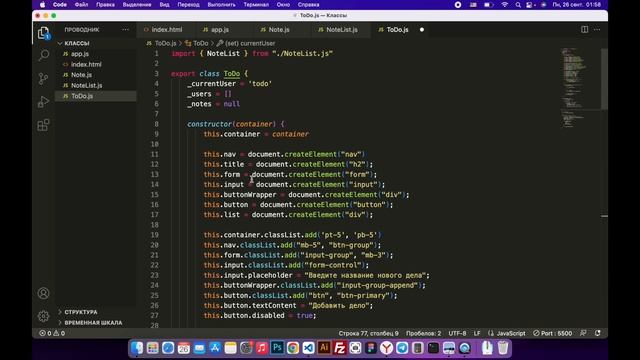Screen dimensions: 640x360
Task: Change LF end of line sequence
Action: coord(477,333)
